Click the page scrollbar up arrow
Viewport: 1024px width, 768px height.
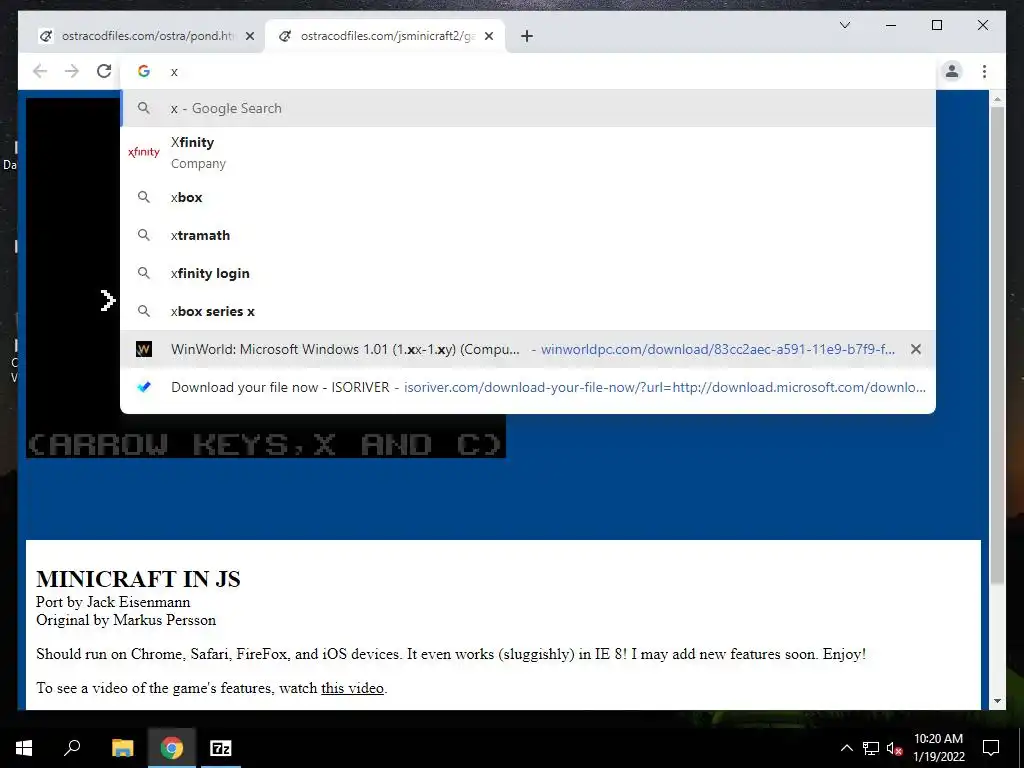coord(997,99)
